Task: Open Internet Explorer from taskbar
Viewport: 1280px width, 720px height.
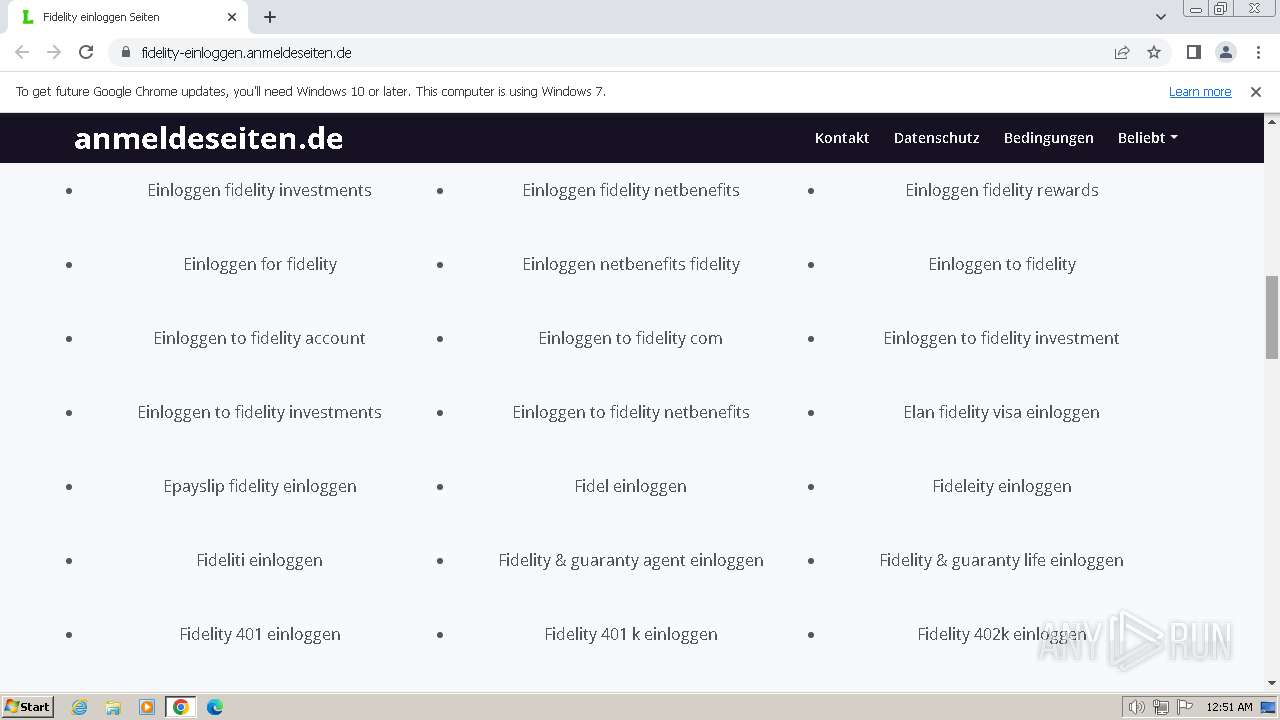Action: [x=79, y=707]
